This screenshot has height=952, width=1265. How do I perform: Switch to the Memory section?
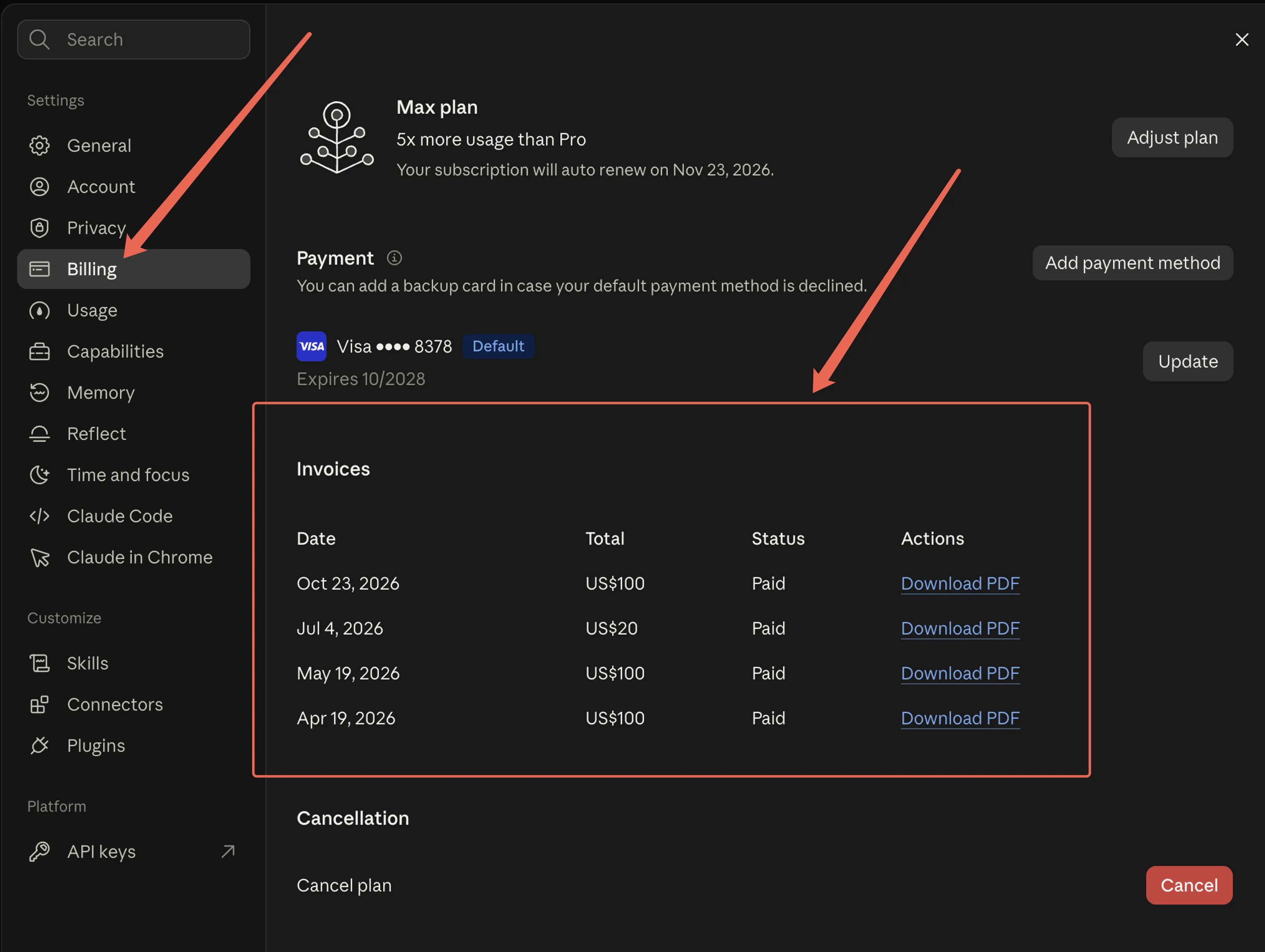point(134,393)
